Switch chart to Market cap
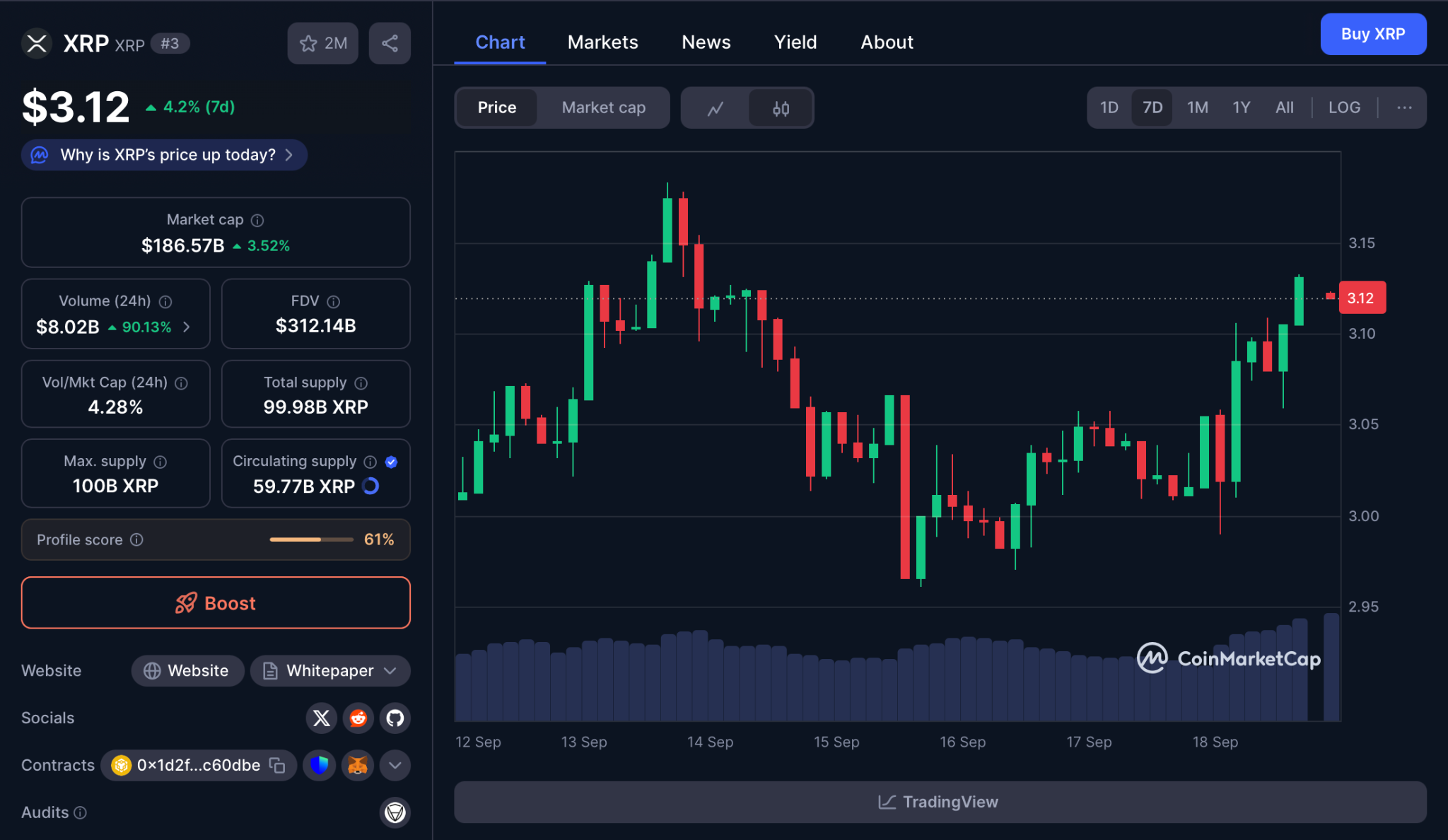 (x=603, y=107)
